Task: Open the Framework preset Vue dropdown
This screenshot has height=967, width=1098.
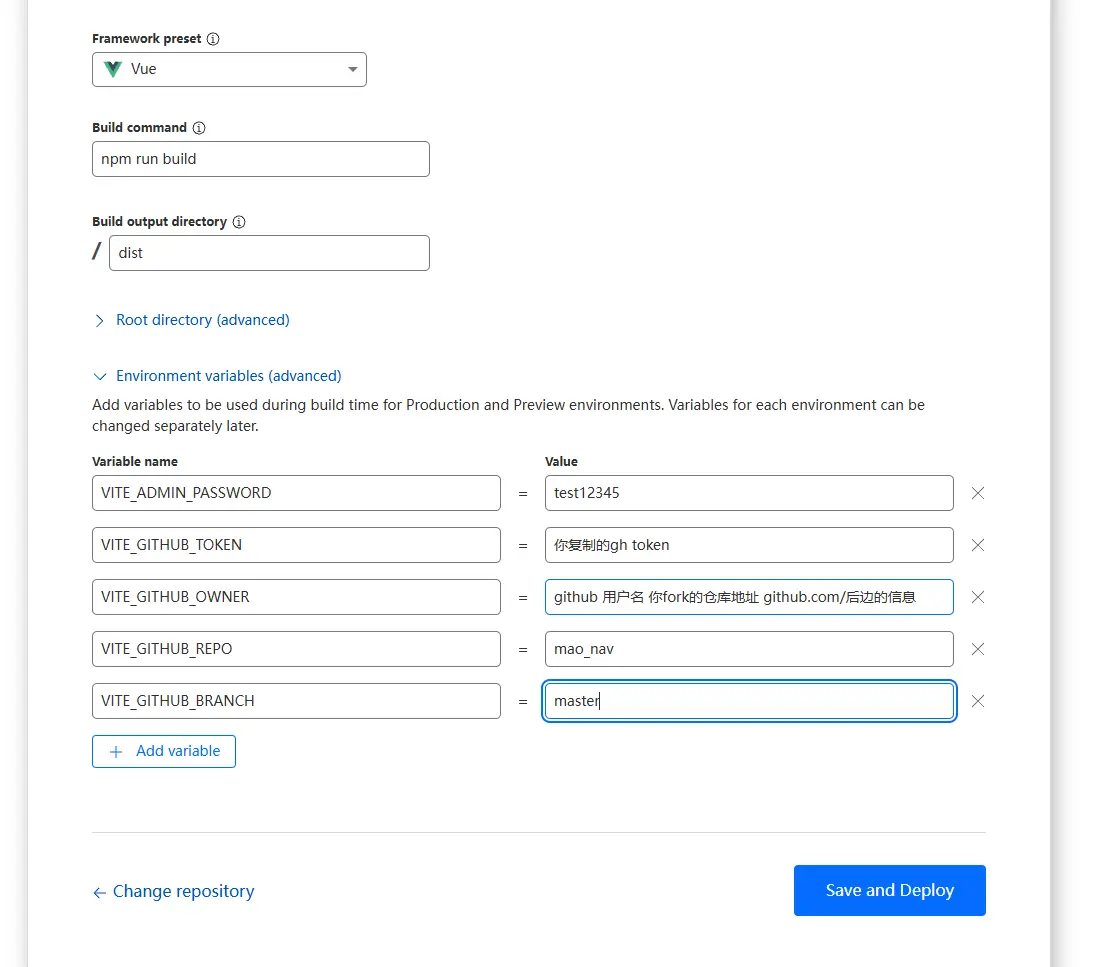Action: pyautogui.click(x=229, y=70)
